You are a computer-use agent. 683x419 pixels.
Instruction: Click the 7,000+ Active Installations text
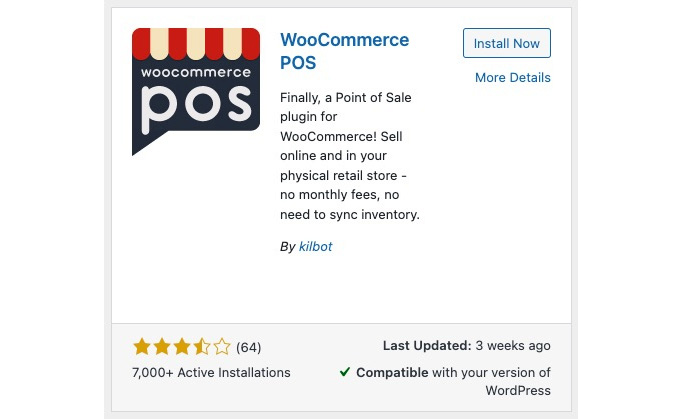tap(211, 373)
